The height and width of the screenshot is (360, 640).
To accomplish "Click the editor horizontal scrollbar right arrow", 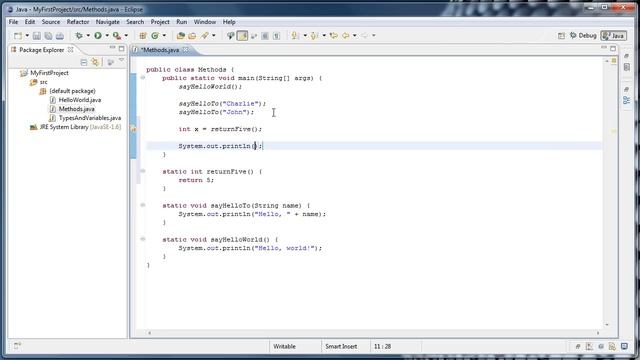I will tap(598, 333).
